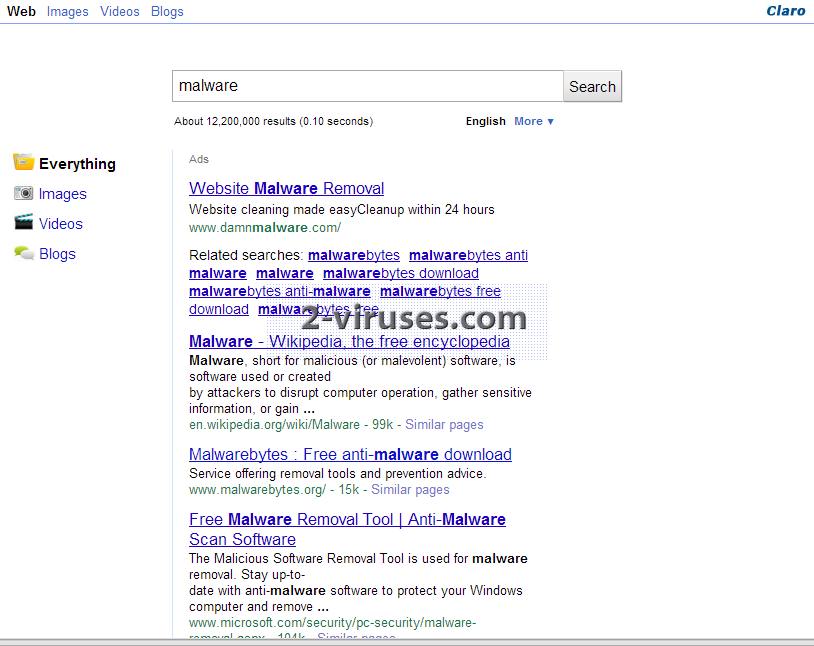
Task: Click the Claro logo
Action: [x=785, y=11]
